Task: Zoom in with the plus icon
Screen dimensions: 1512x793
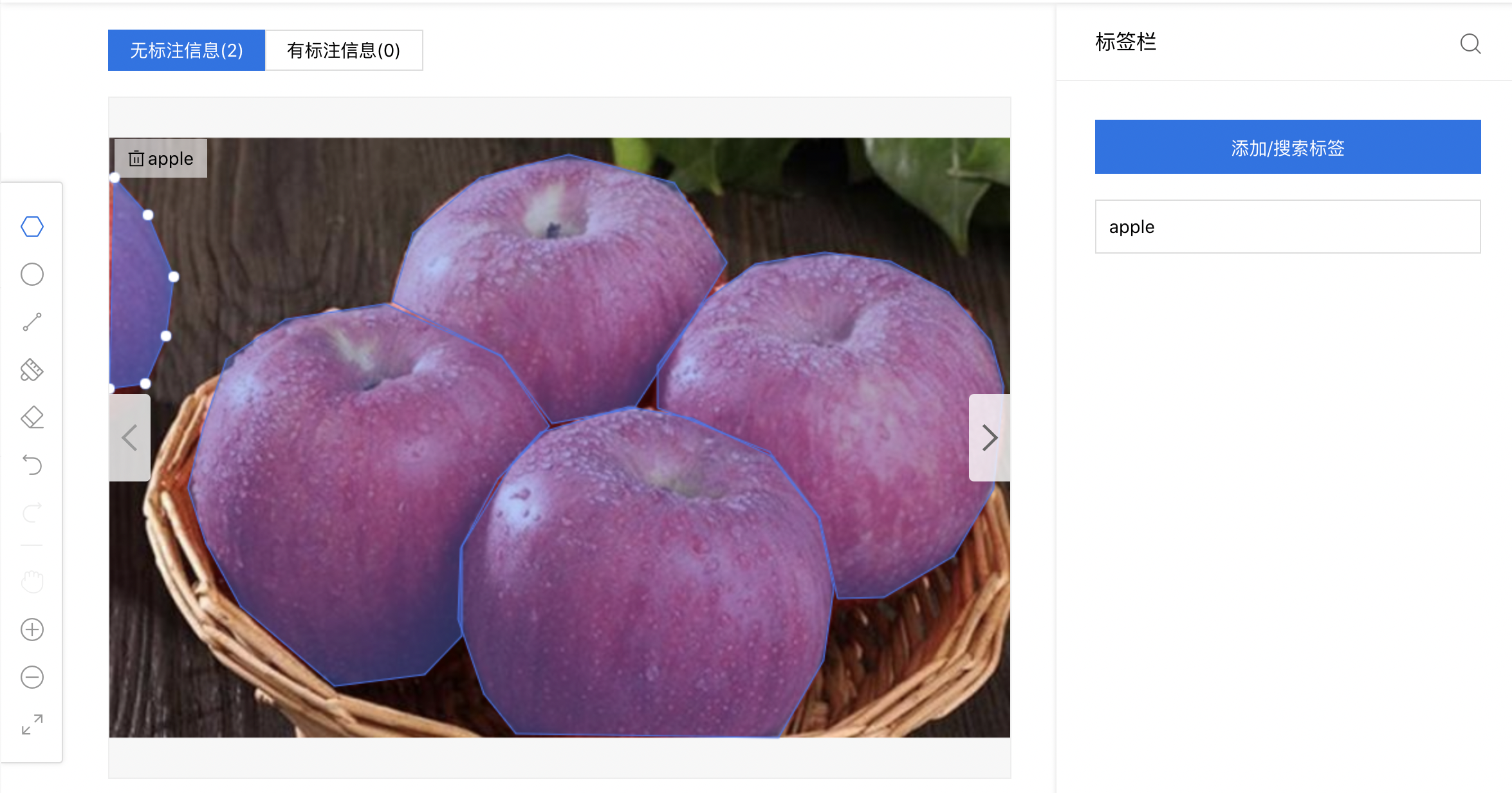Action: point(32,630)
